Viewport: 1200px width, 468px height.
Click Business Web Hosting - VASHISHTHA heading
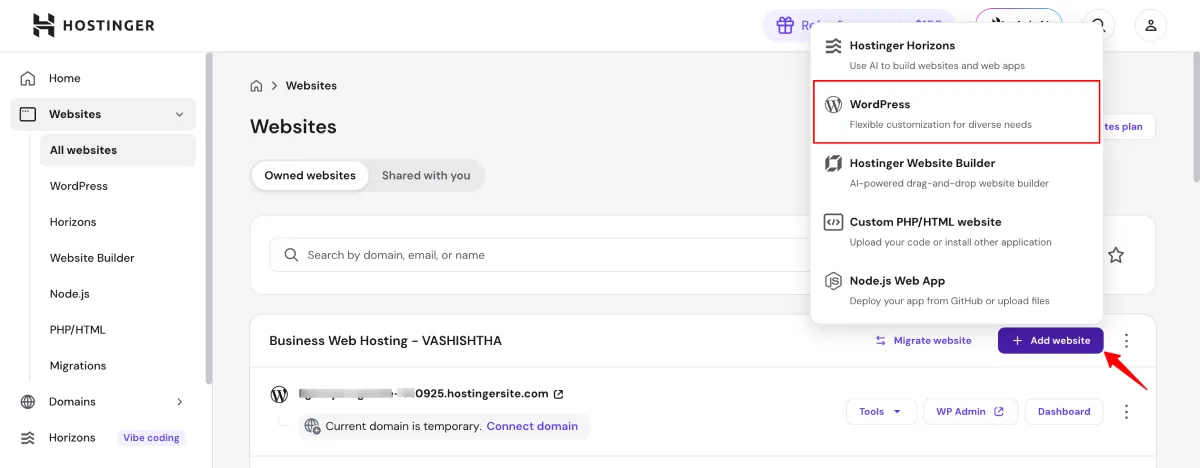[x=385, y=341]
